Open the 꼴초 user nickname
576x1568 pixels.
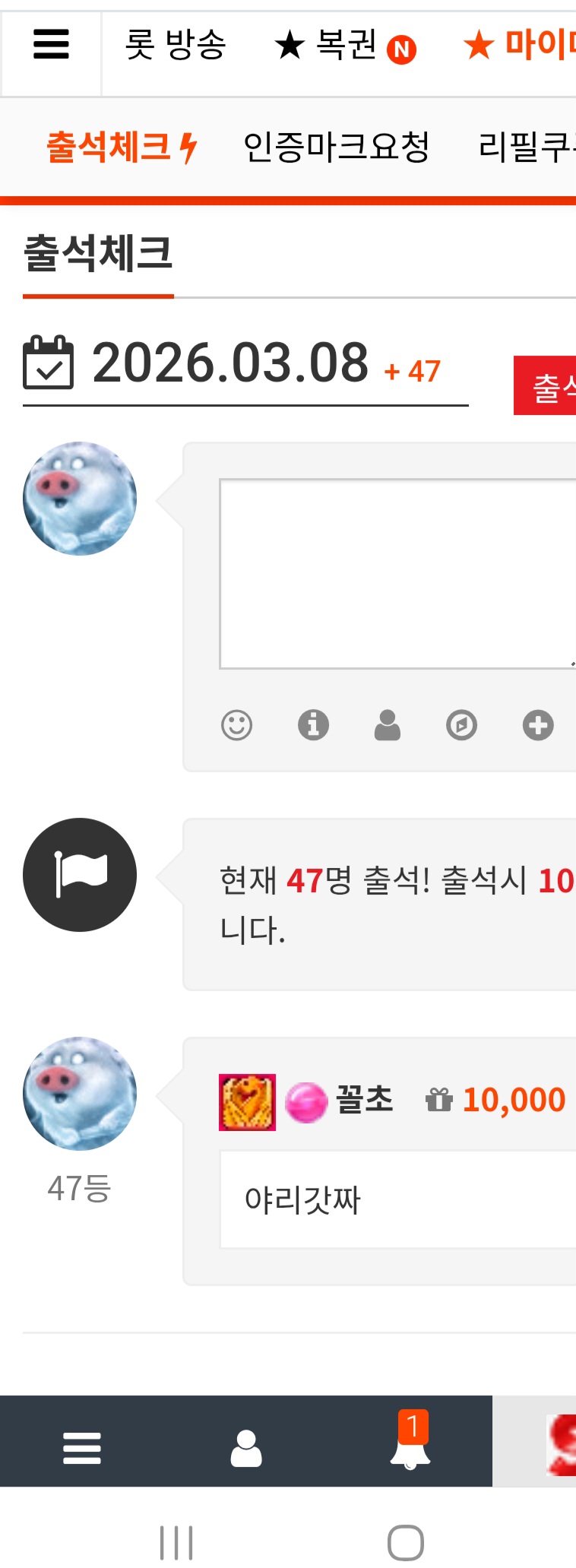coord(365,1099)
